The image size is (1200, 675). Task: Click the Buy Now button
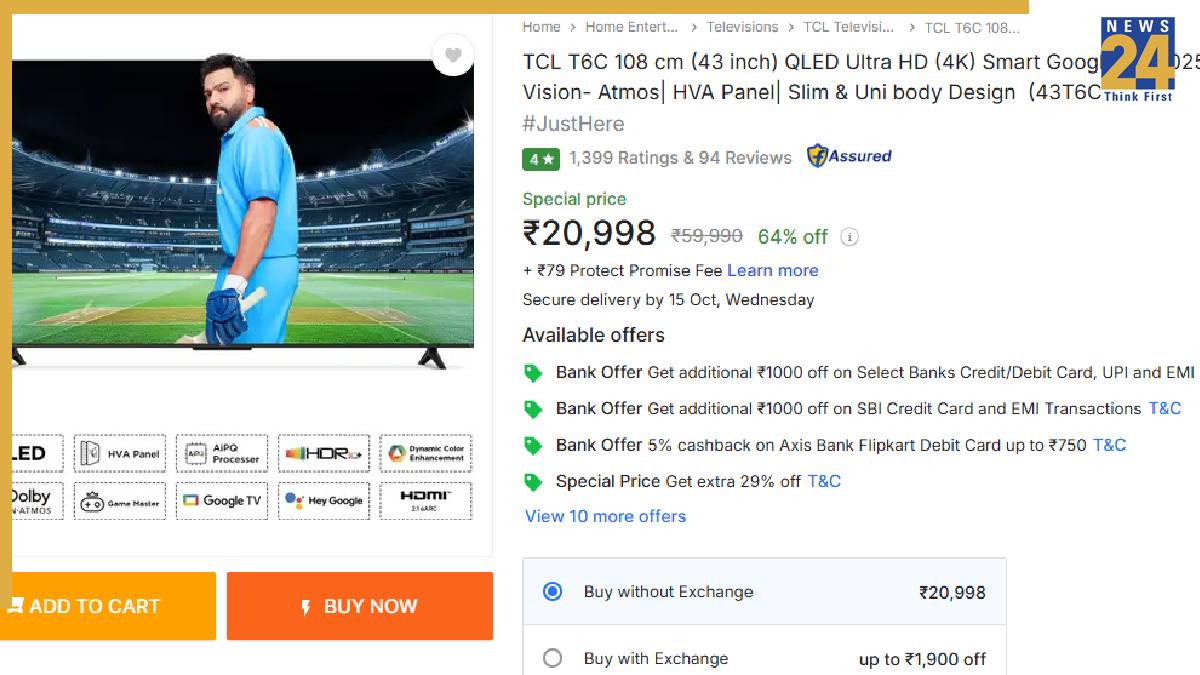359,606
